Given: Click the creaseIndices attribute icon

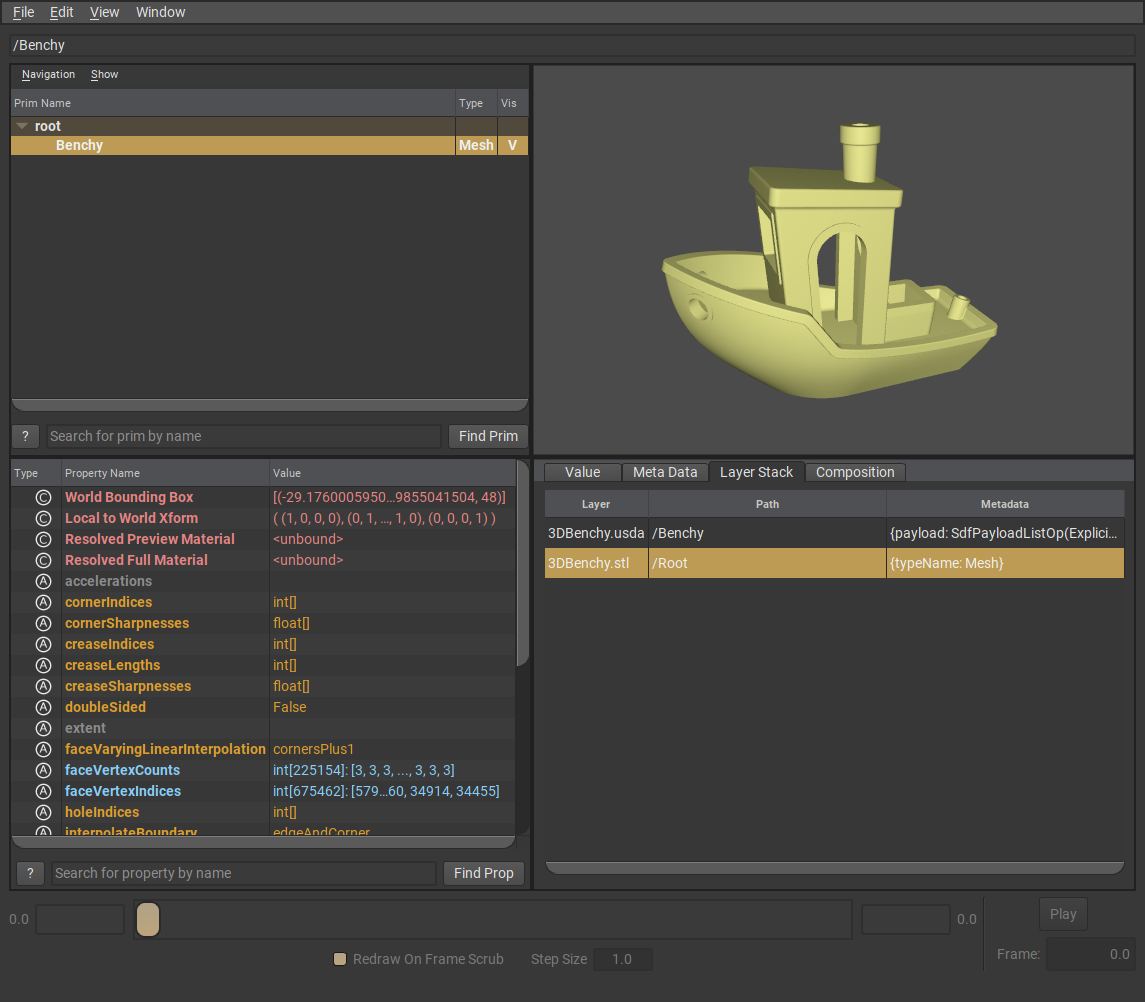Looking at the screenshot, I should 44,644.
